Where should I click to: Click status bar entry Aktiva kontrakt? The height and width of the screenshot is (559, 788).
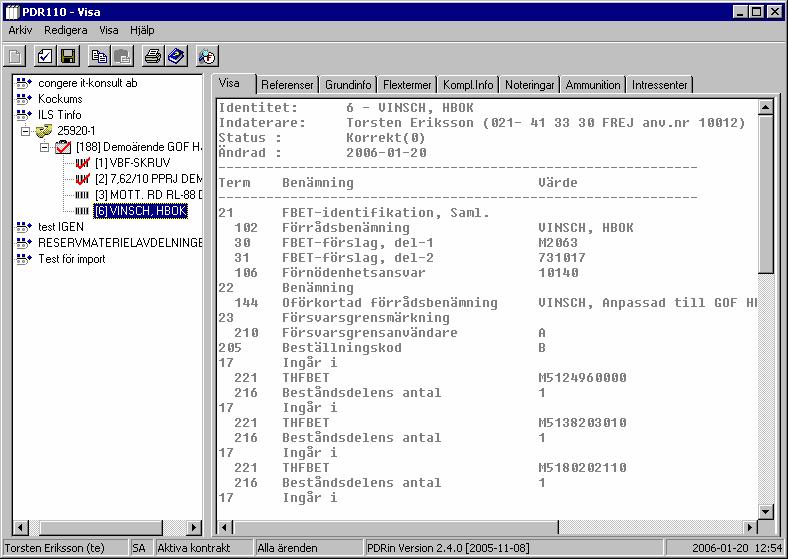(x=203, y=548)
